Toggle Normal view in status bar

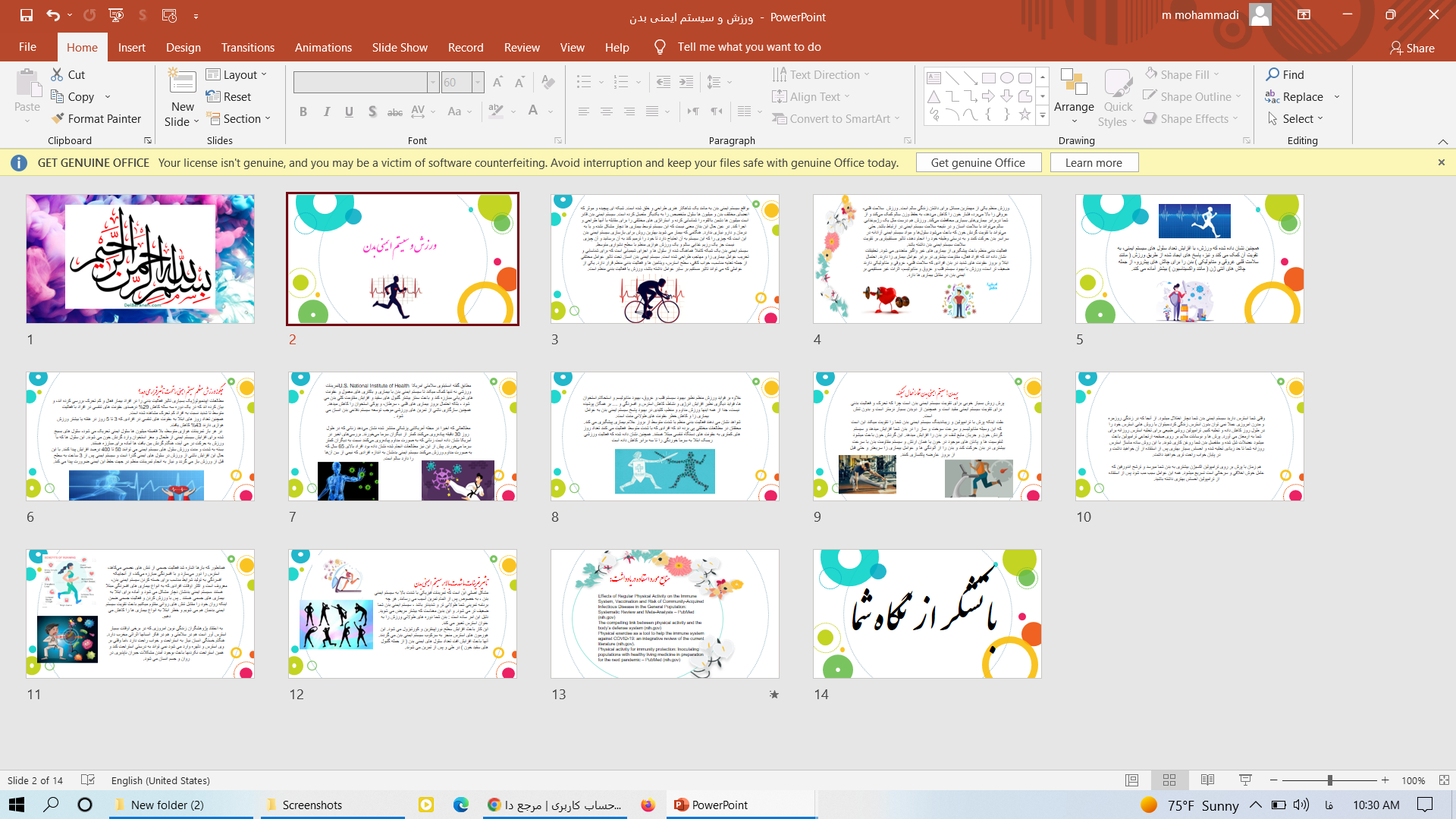pos(1131,780)
